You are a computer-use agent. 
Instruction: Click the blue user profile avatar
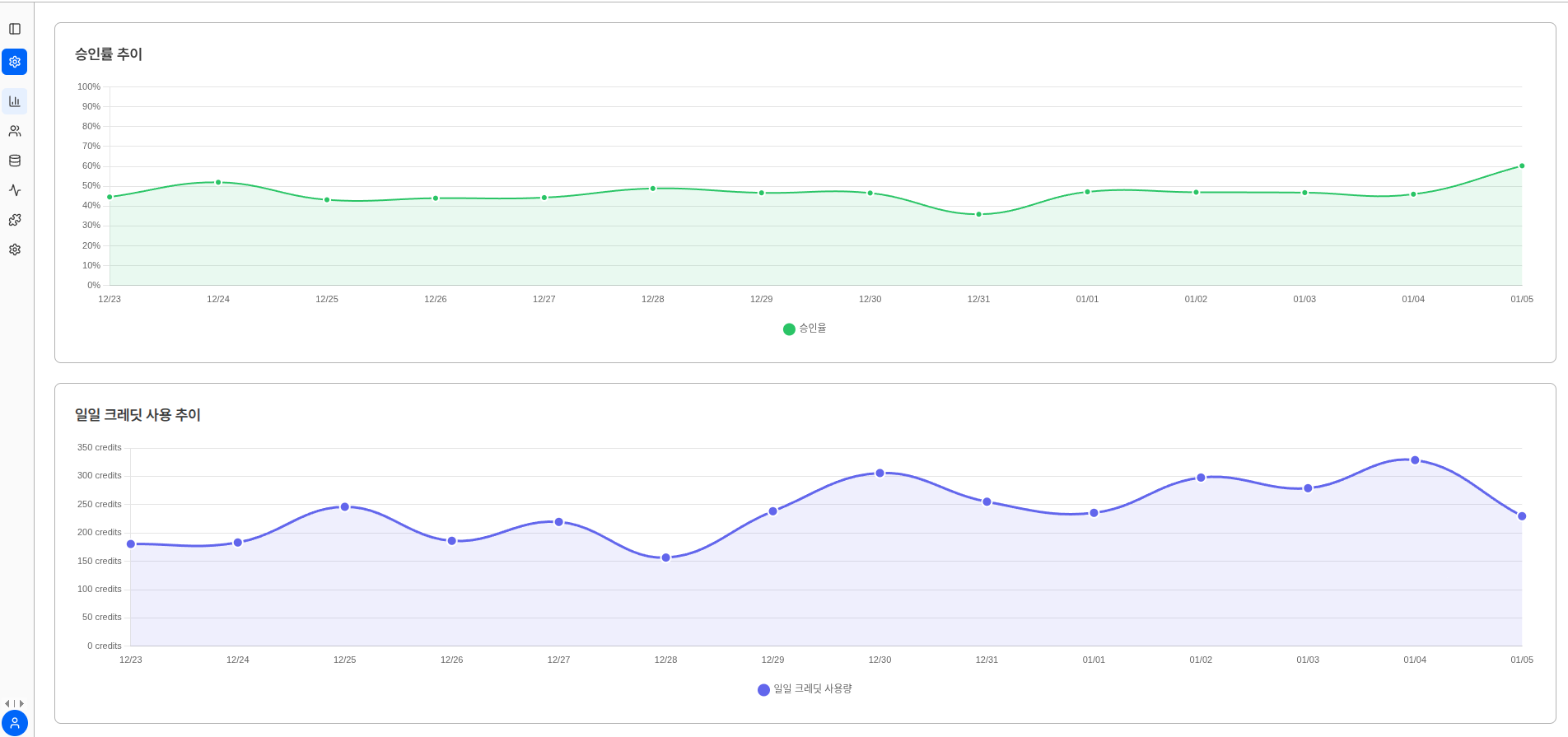[x=15, y=723]
